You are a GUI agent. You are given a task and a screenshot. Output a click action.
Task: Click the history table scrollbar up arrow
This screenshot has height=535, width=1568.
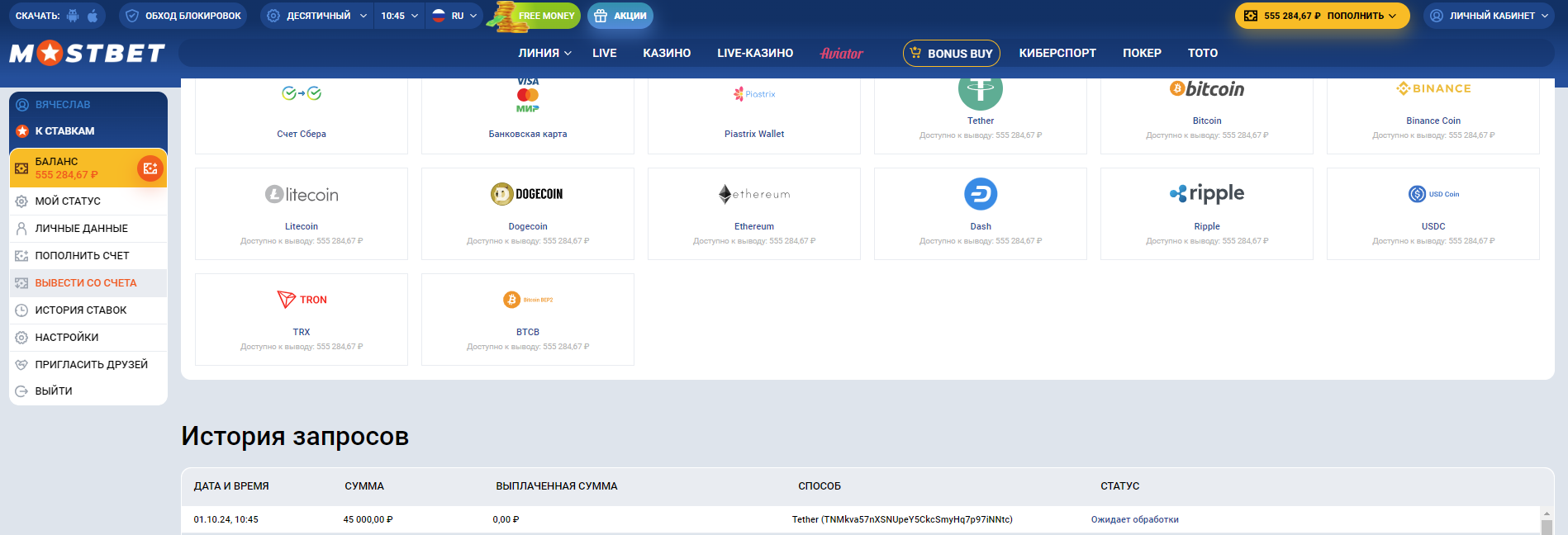coord(1547,514)
